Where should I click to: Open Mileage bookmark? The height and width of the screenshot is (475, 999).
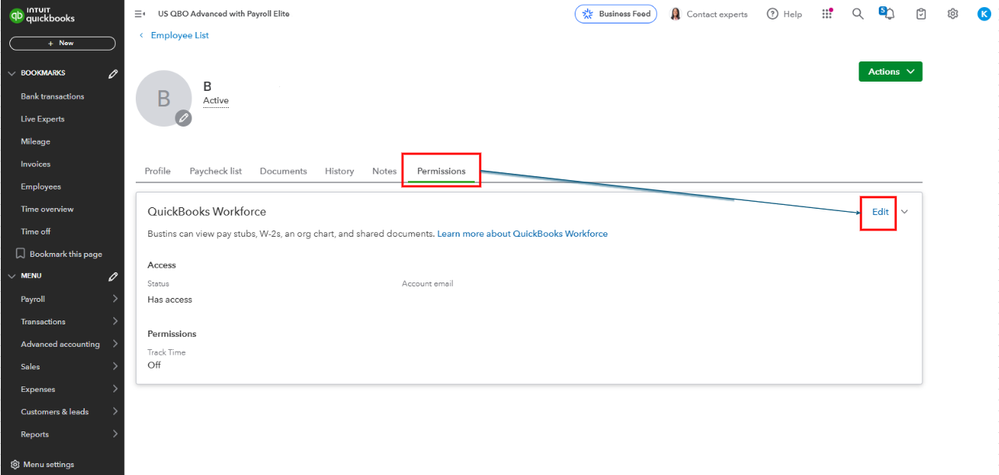(35, 141)
